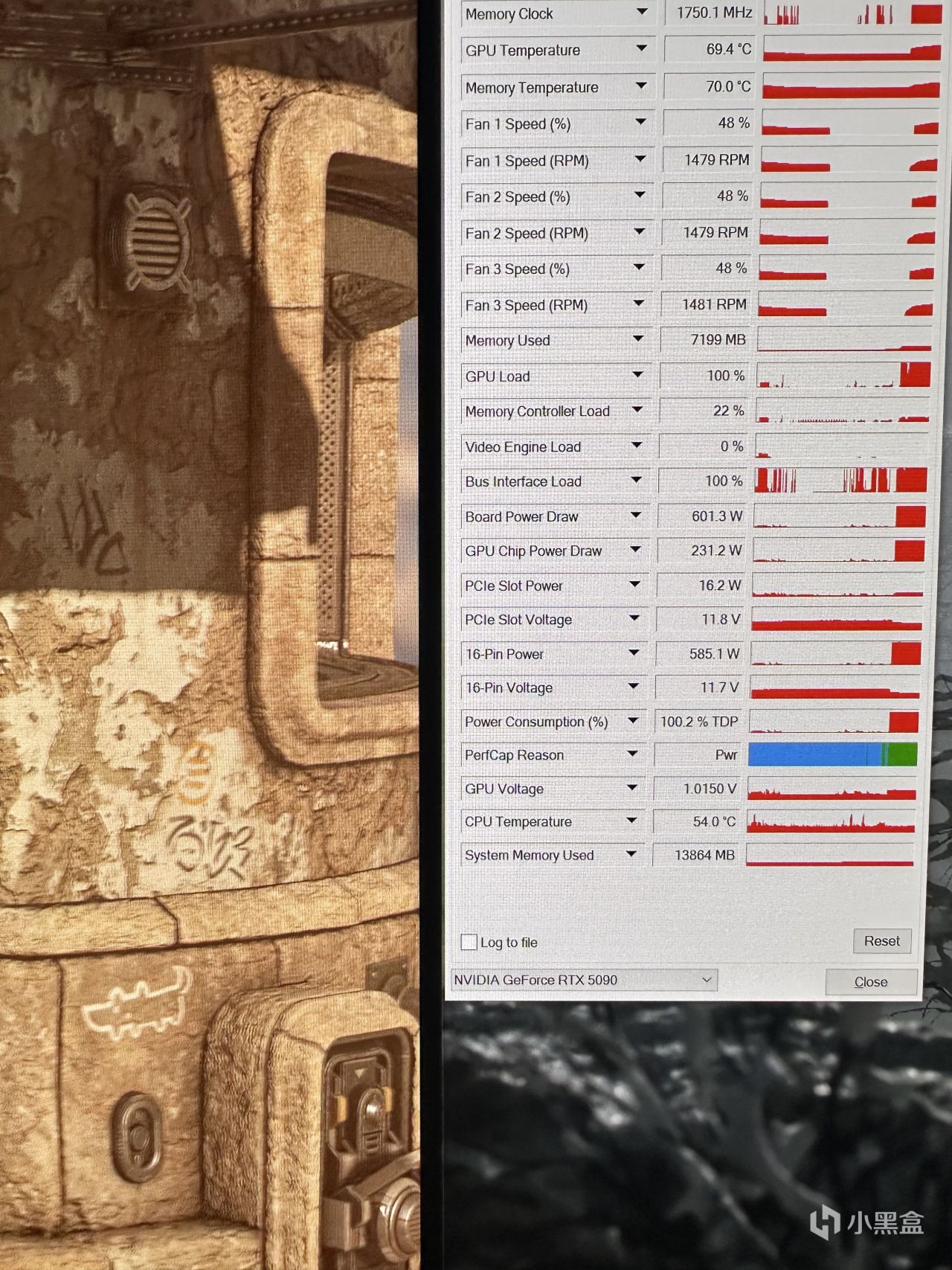Click the 231.2 W GPU Chip Power reading

pyautogui.click(x=701, y=550)
